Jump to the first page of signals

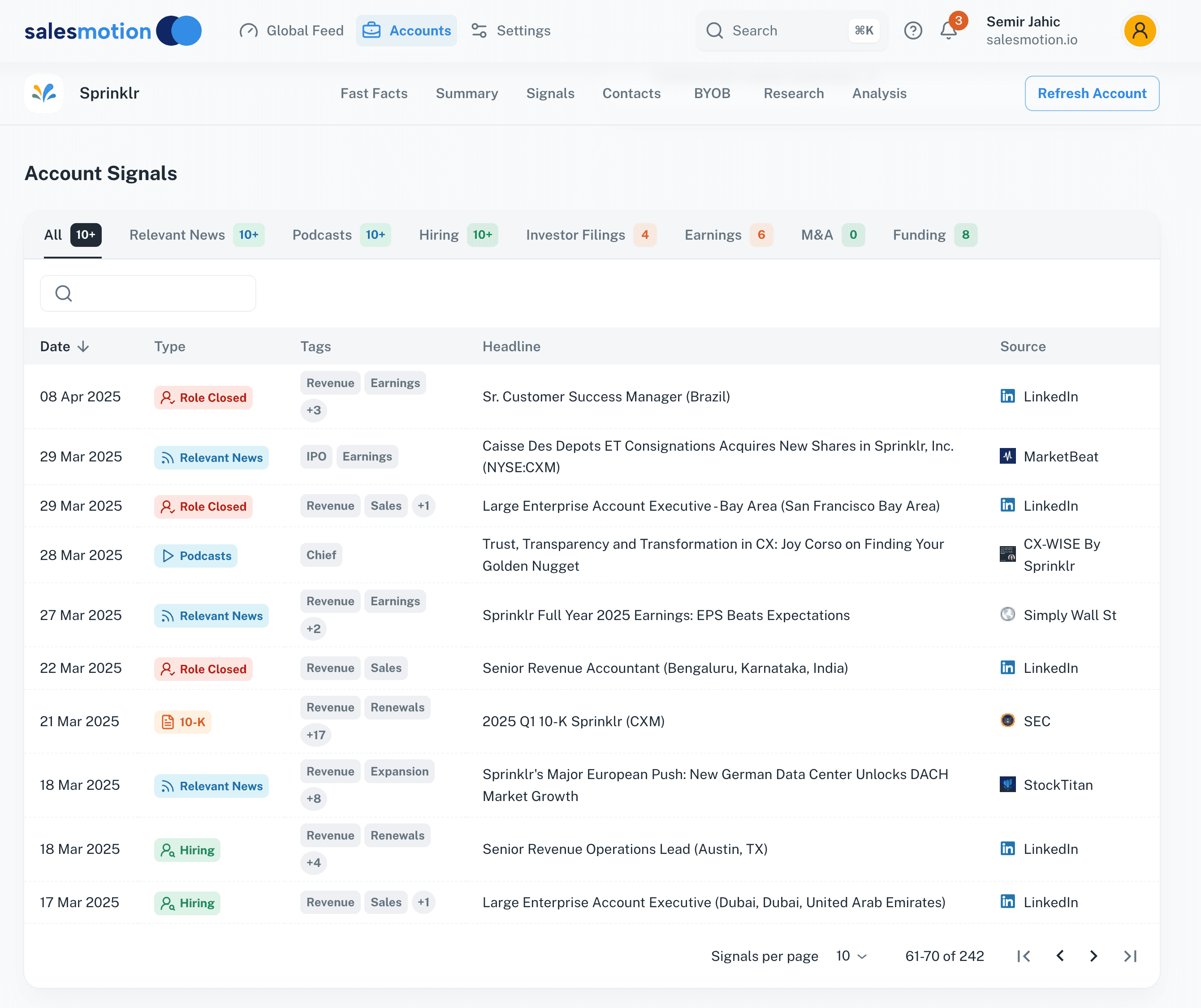tap(1024, 956)
